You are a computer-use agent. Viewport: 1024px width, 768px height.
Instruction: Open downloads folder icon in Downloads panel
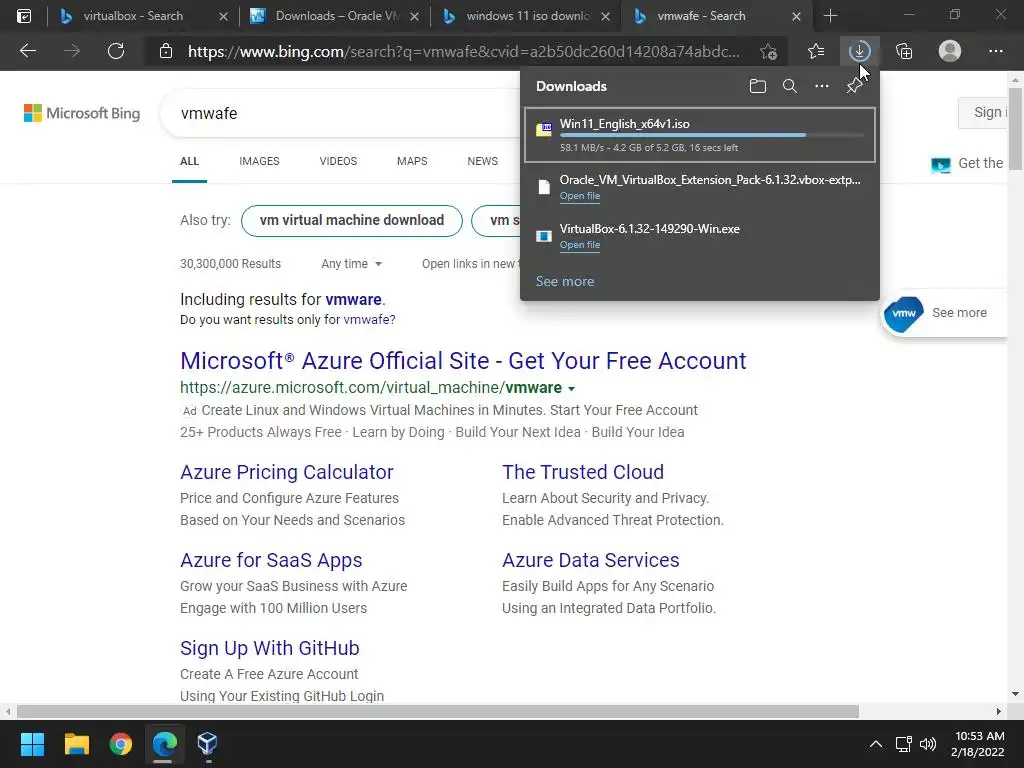758,86
